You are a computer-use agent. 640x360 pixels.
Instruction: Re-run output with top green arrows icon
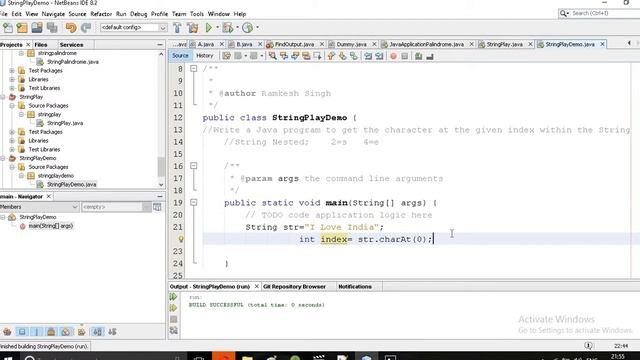(x=173, y=297)
